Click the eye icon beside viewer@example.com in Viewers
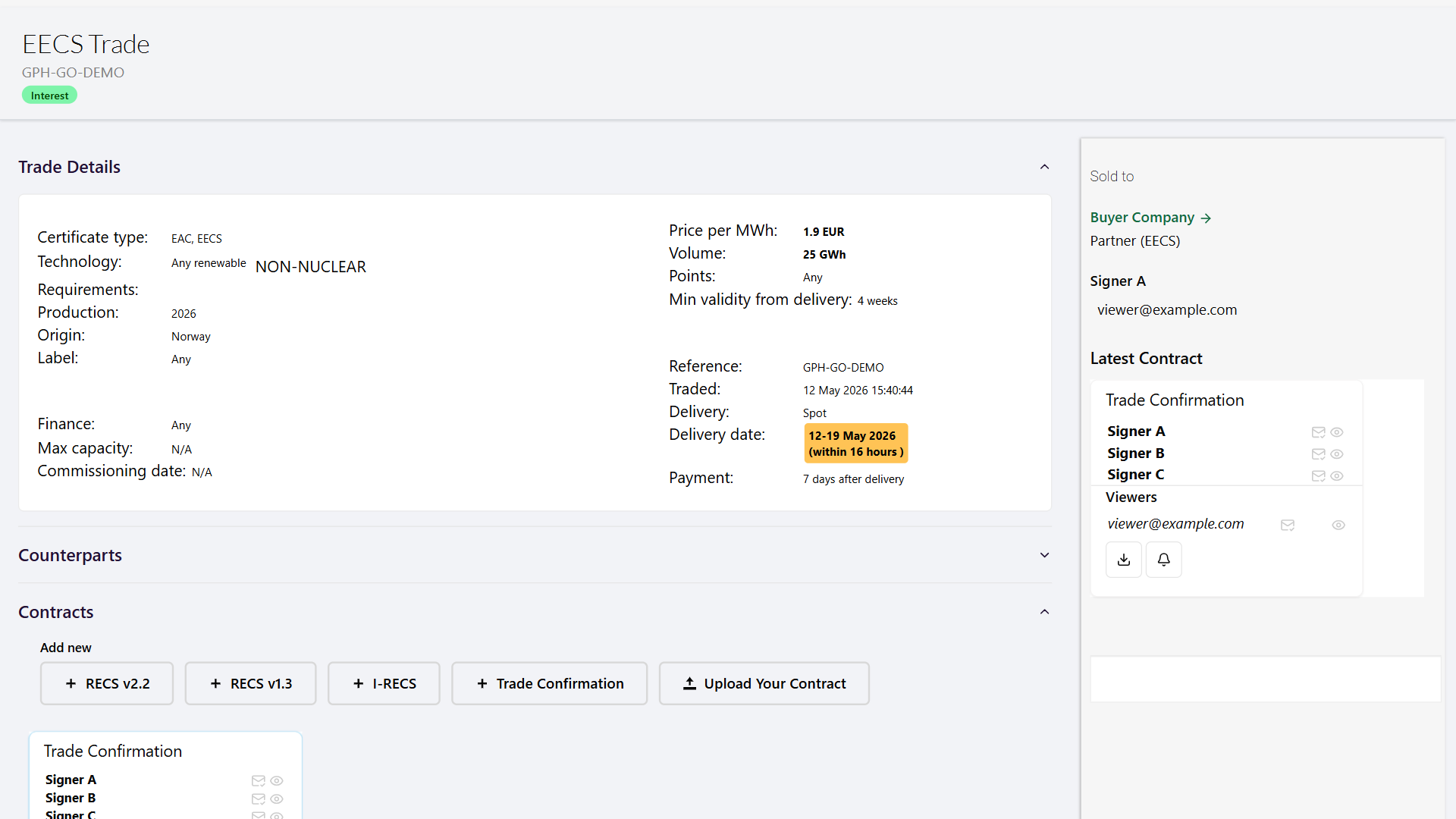 [x=1338, y=525]
